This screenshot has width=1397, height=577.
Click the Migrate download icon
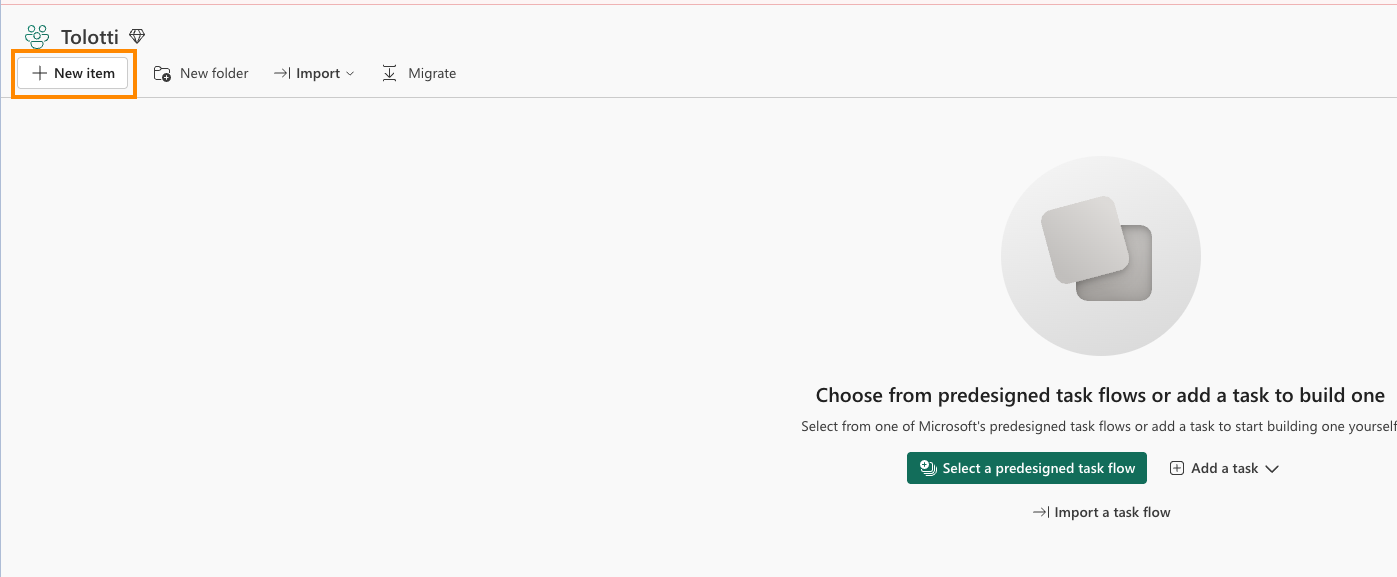click(390, 73)
